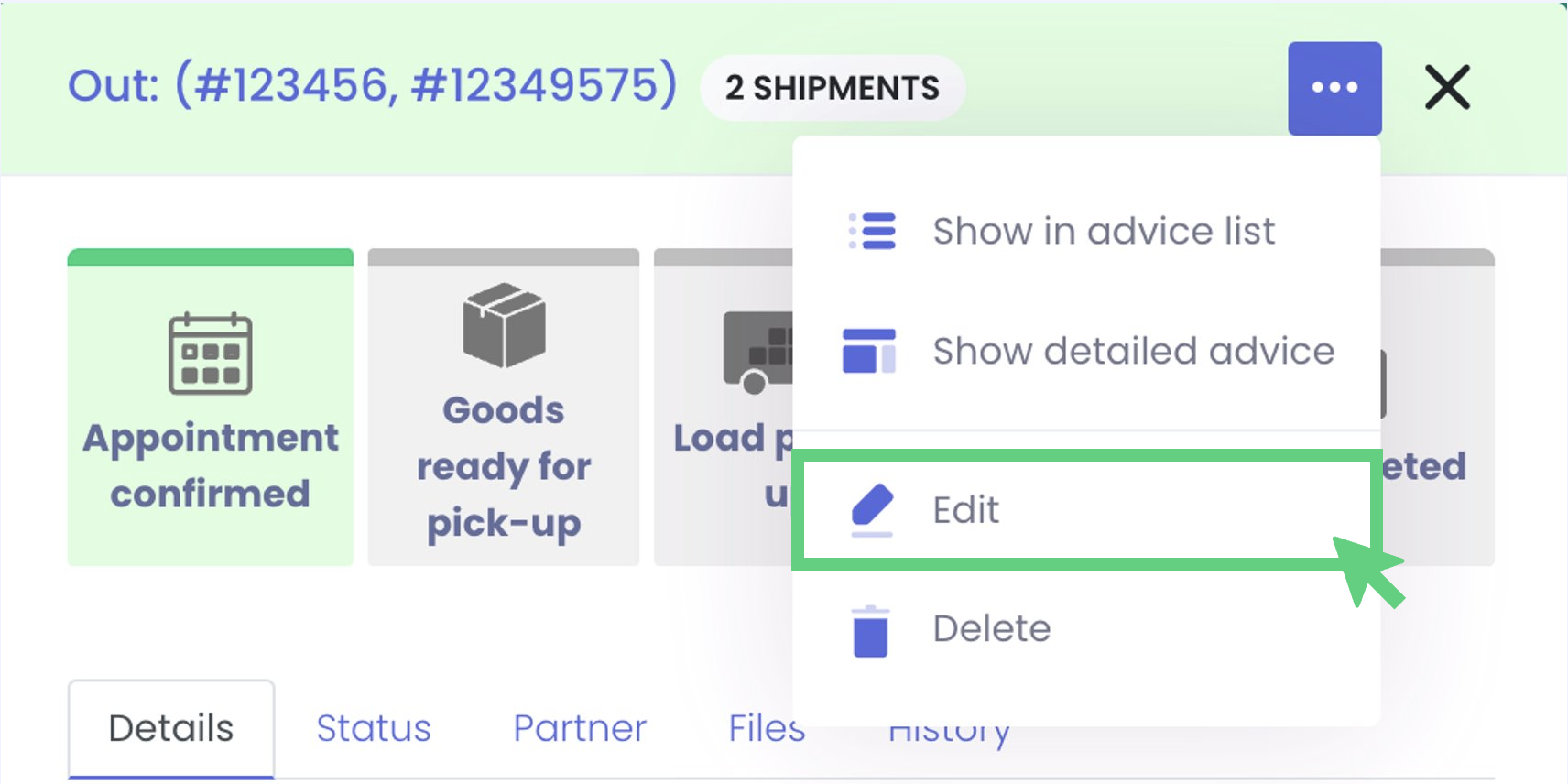Go to the Partner tab

[x=580, y=729]
